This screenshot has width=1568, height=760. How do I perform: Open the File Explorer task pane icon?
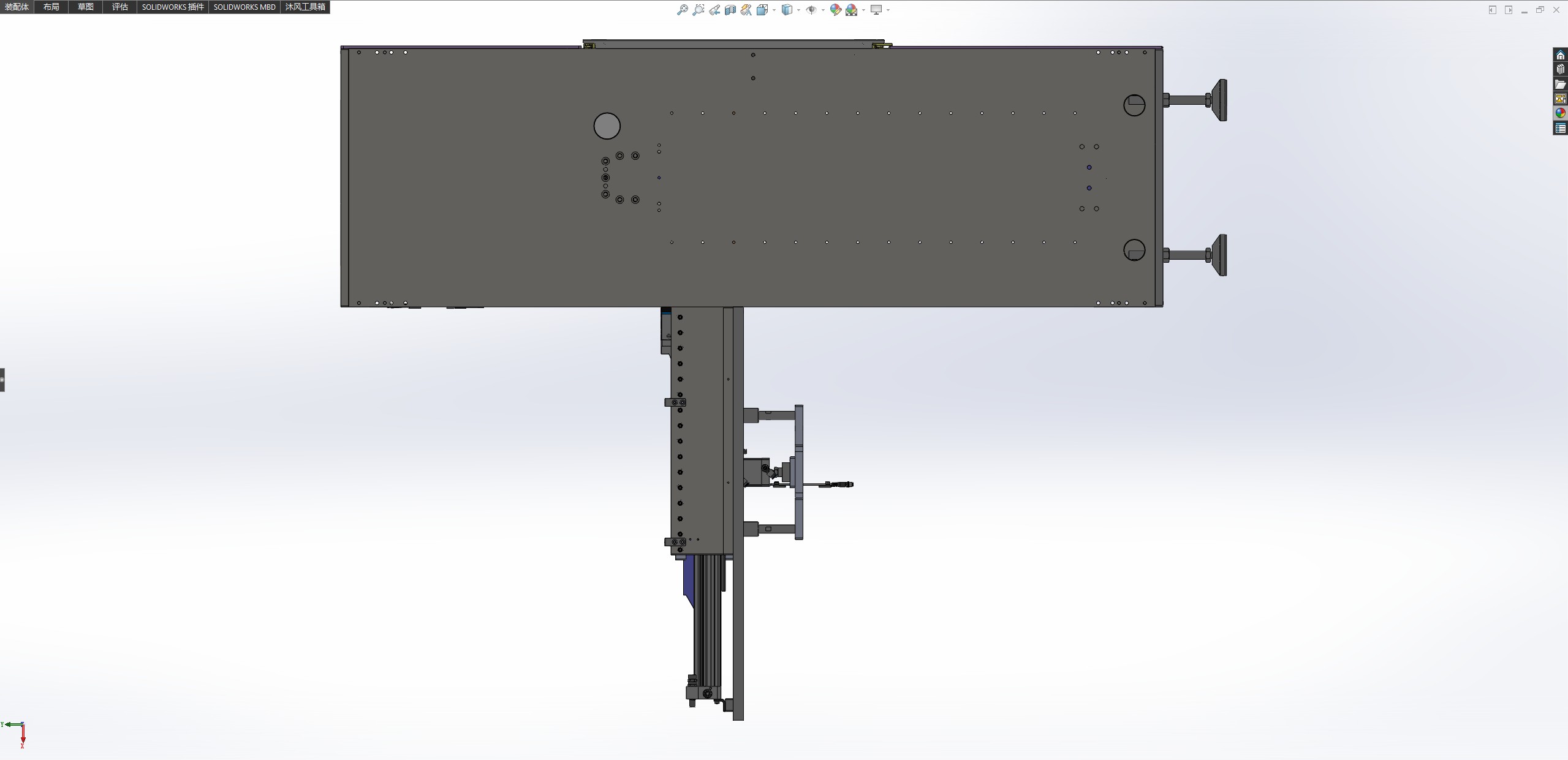tap(1560, 84)
